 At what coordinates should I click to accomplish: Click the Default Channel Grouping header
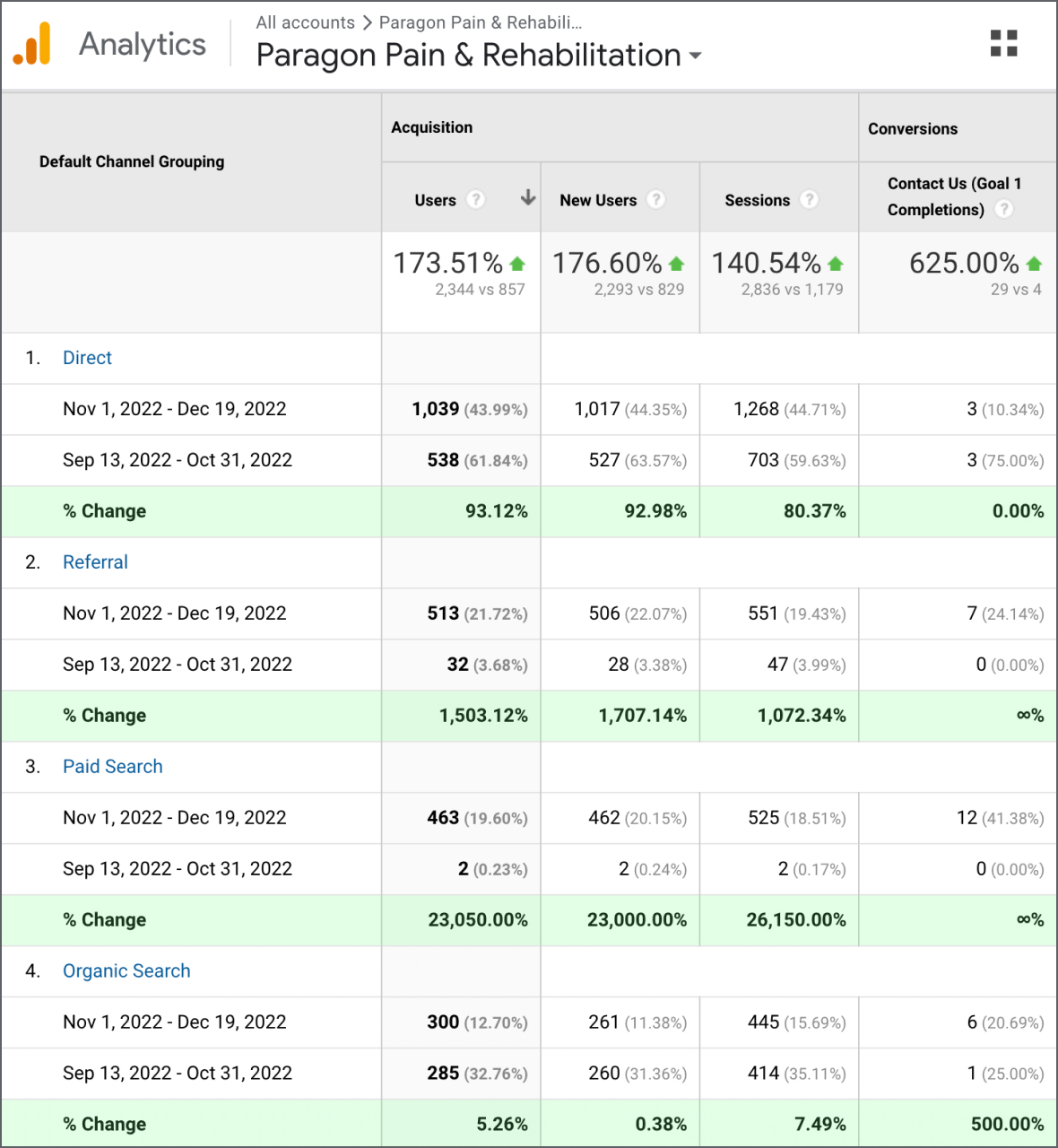tap(132, 161)
